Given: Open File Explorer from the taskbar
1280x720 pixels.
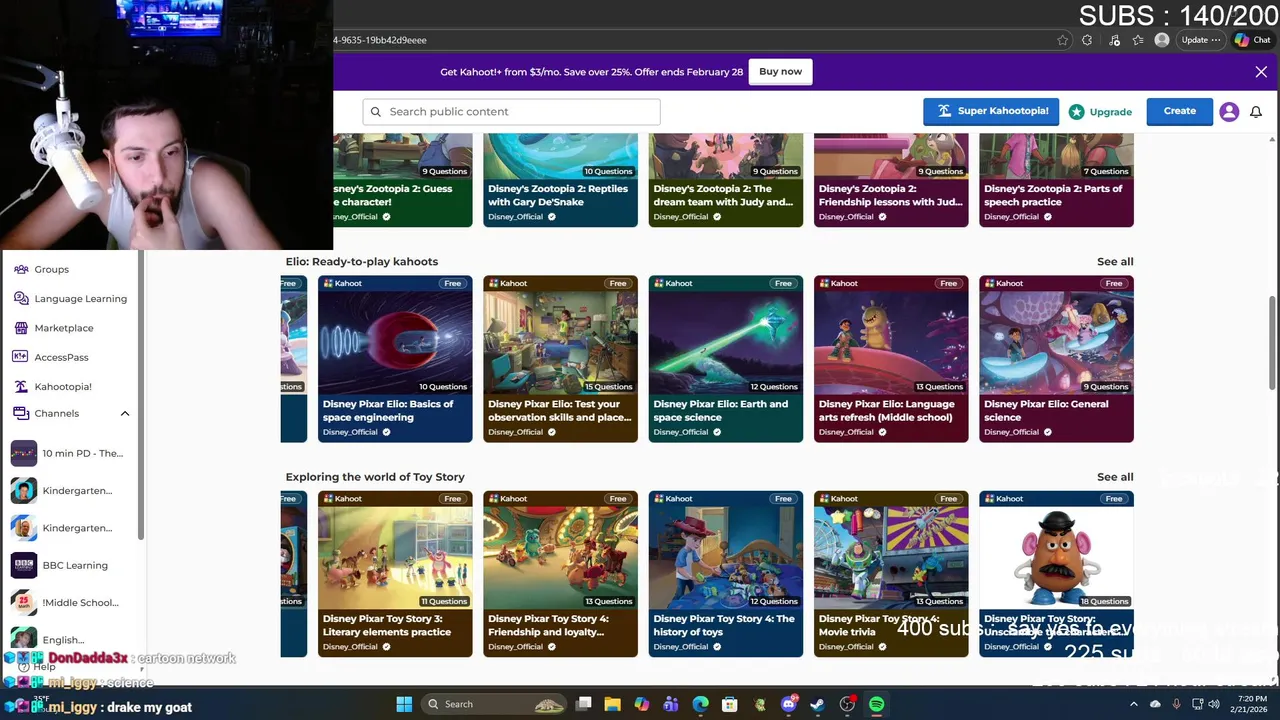Looking at the screenshot, I should pos(612,704).
